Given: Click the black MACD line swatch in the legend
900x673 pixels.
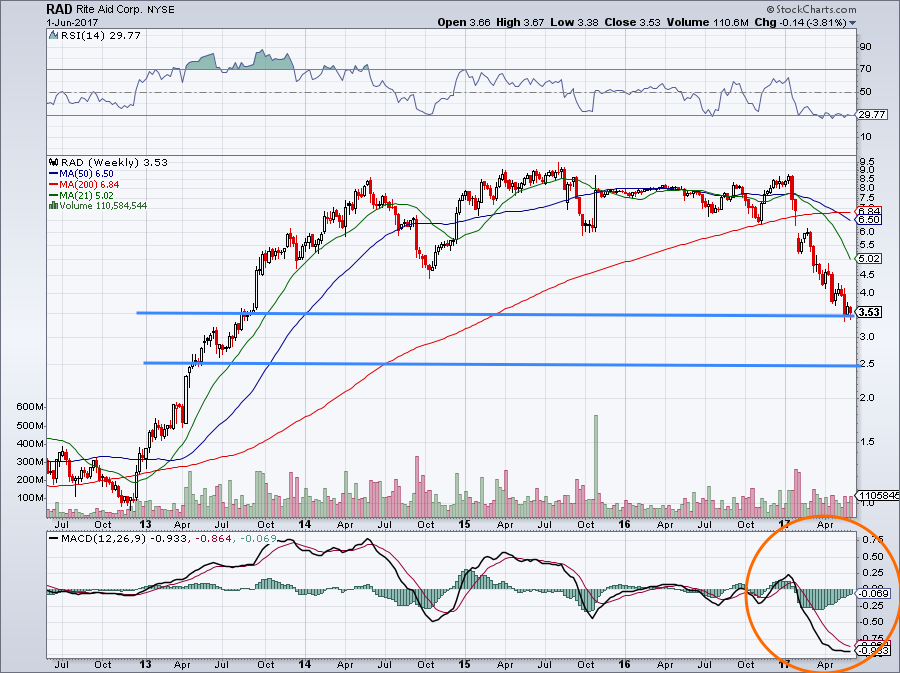Looking at the screenshot, I should pos(54,539).
